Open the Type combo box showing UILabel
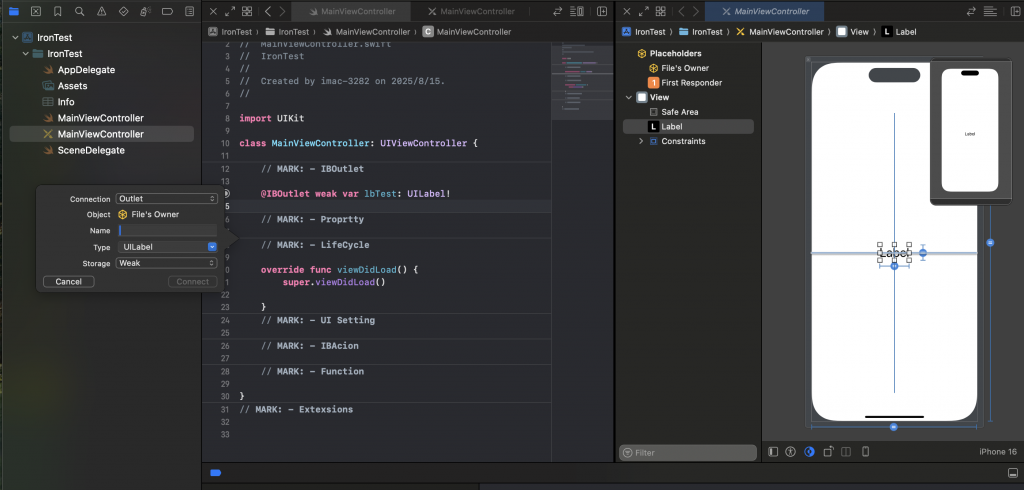 [x=167, y=247]
